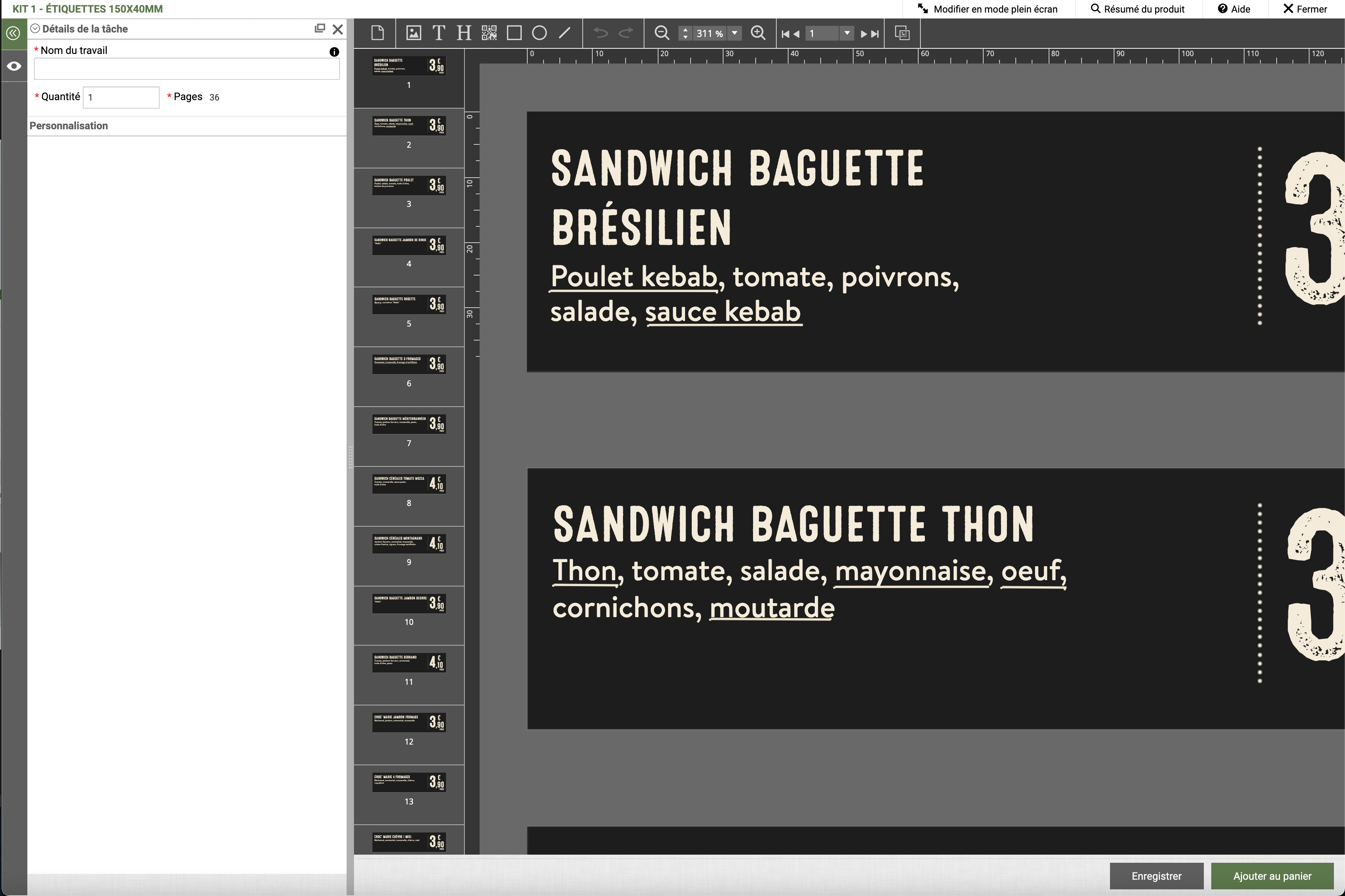Go to the previous page

tap(796, 34)
